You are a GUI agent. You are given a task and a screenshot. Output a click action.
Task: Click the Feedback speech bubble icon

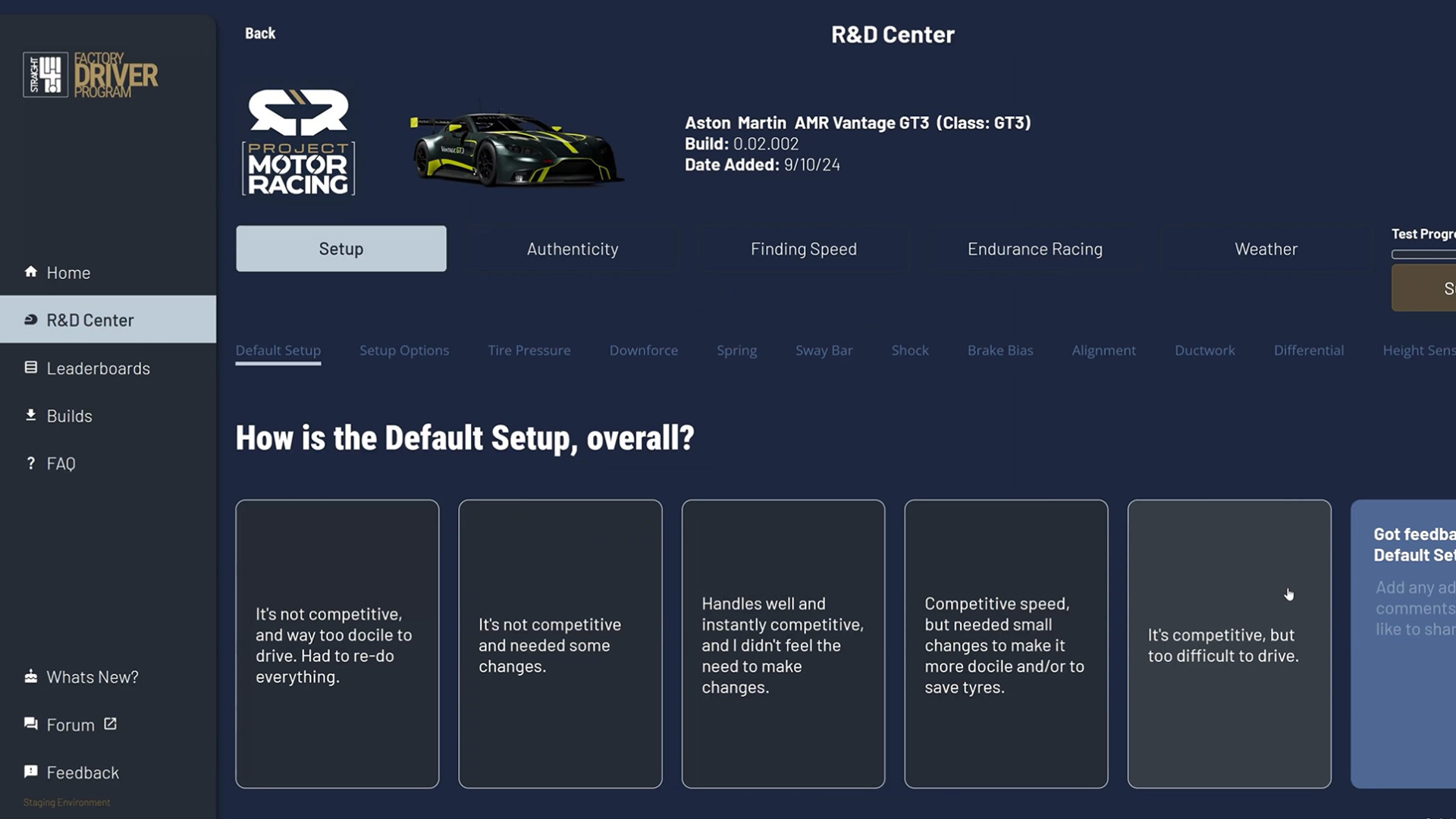31,771
